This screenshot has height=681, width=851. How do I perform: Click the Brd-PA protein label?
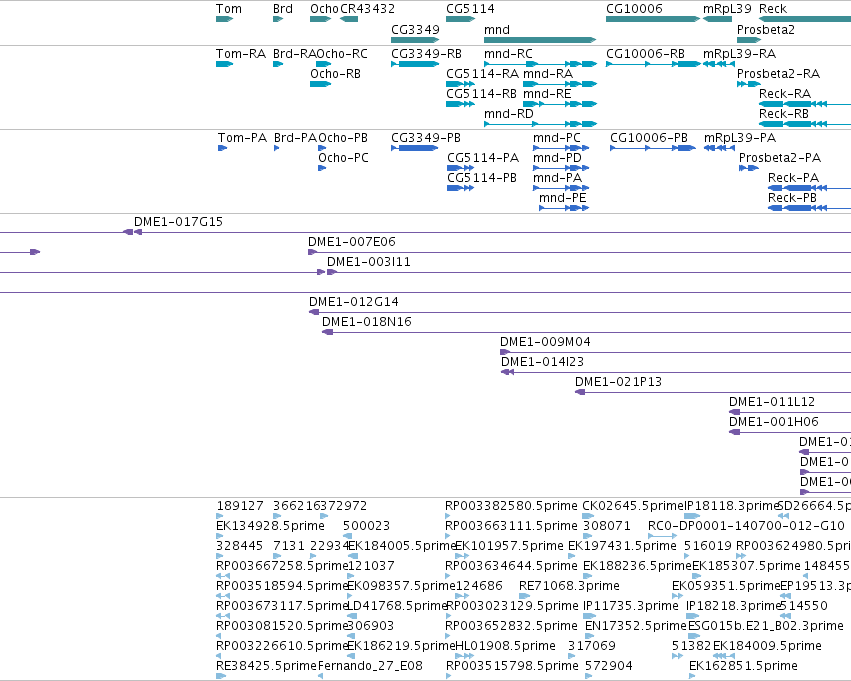click(295, 138)
